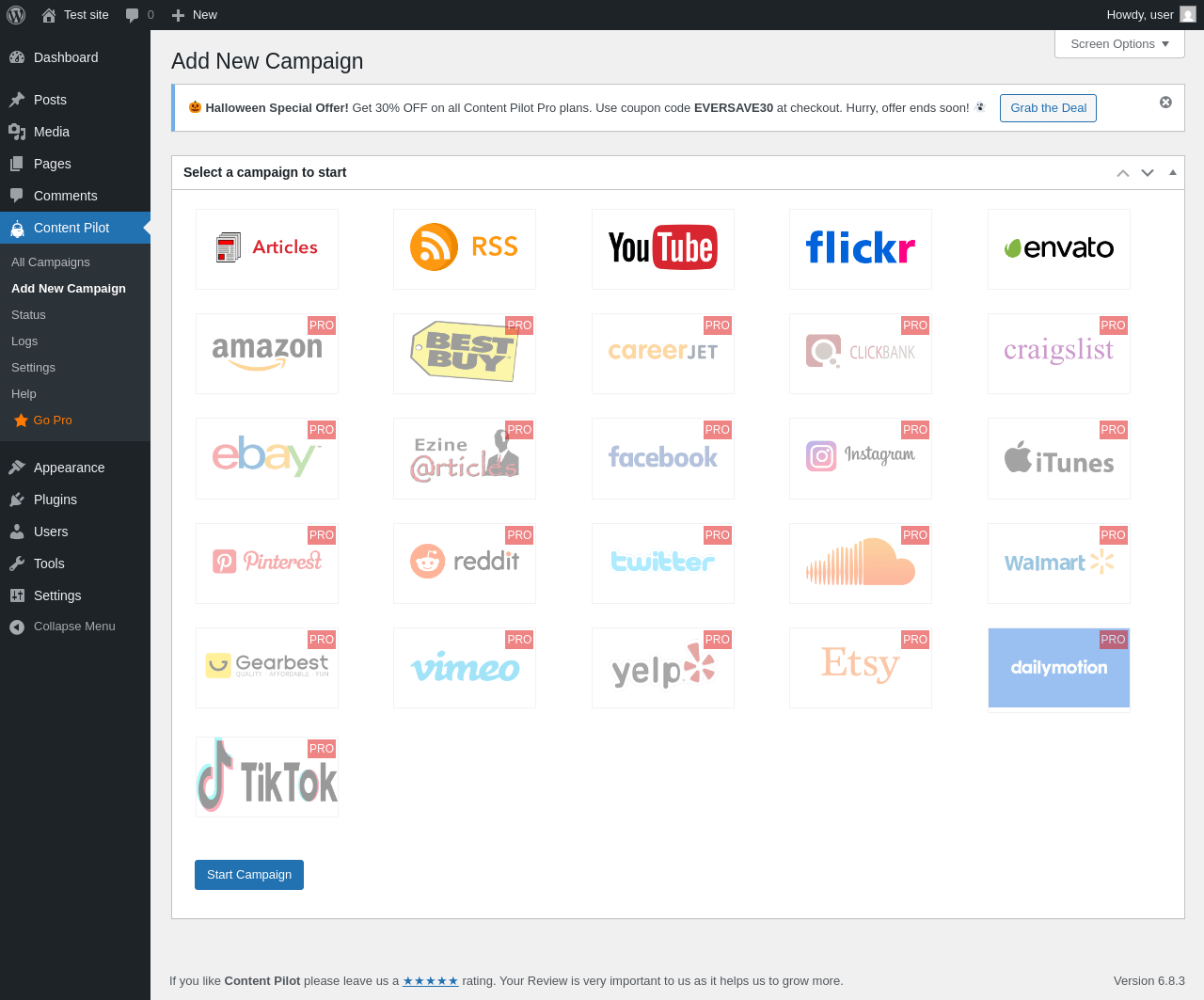Image resolution: width=1204 pixels, height=1000 pixels.
Task: Click Howdy, user account text
Action: (1140, 15)
